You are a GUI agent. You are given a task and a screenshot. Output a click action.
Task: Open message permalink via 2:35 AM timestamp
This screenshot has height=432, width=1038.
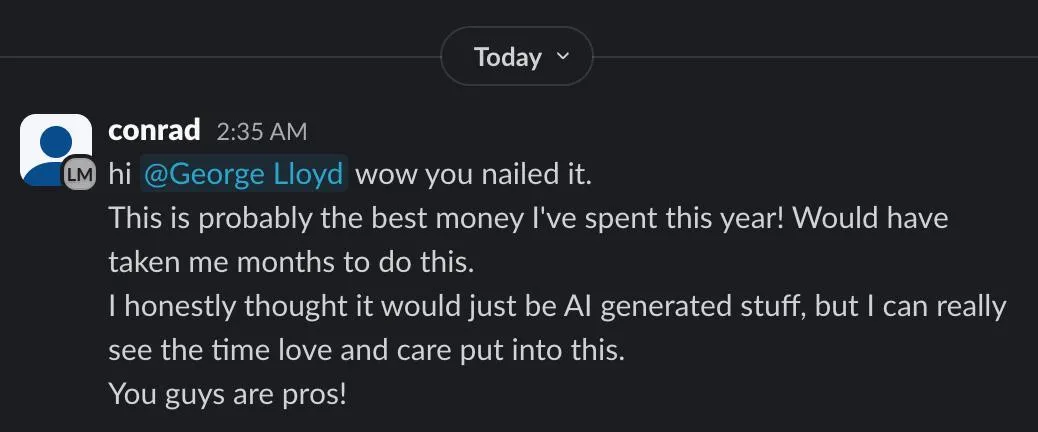pos(261,131)
